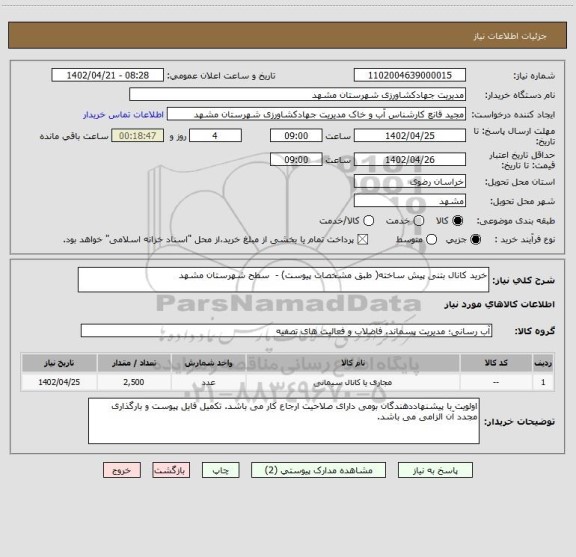This screenshot has height=557, width=576.
Task: Click the general need description text box
Action: point(284,280)
